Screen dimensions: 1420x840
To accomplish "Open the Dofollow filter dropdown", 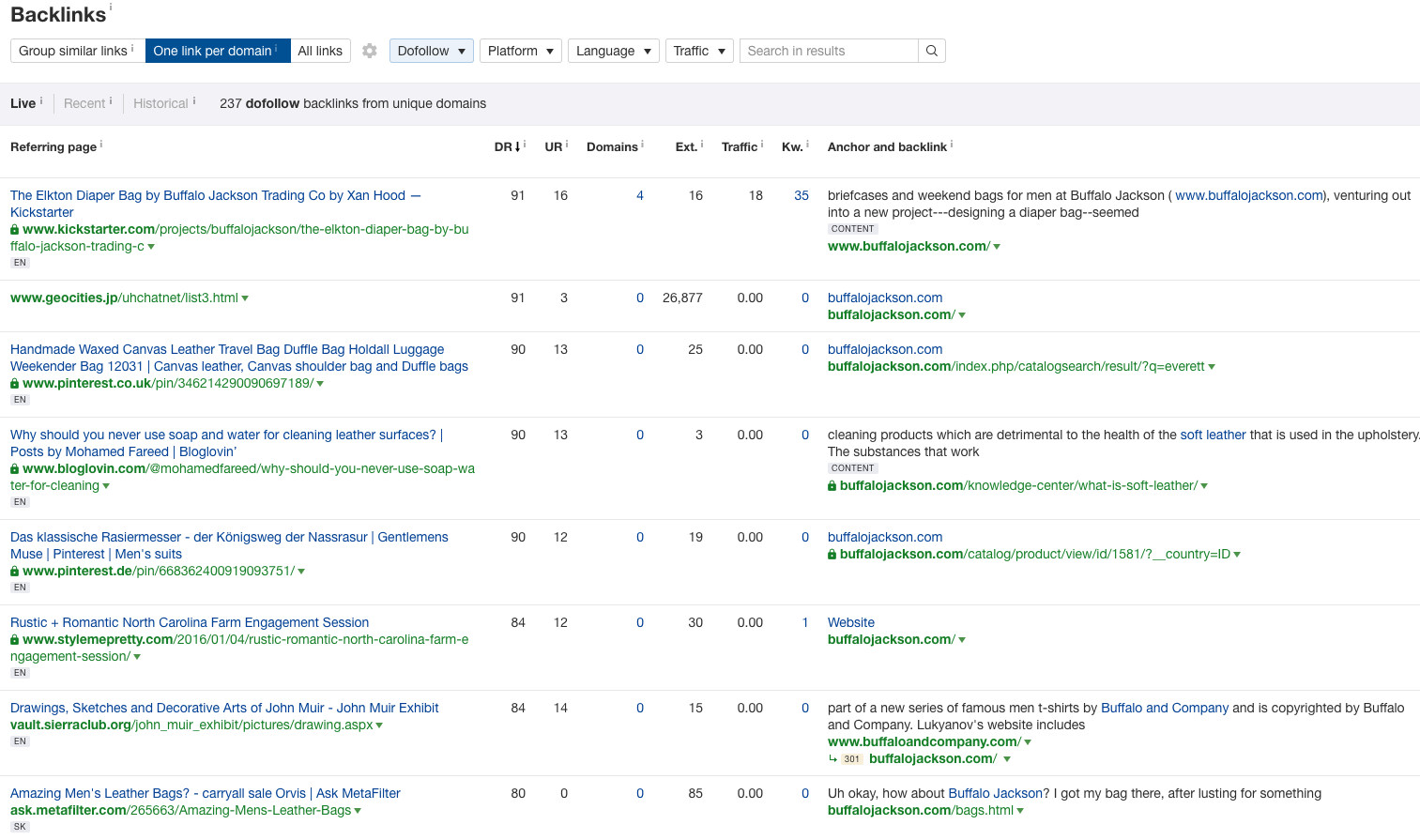I will [432, 51].
